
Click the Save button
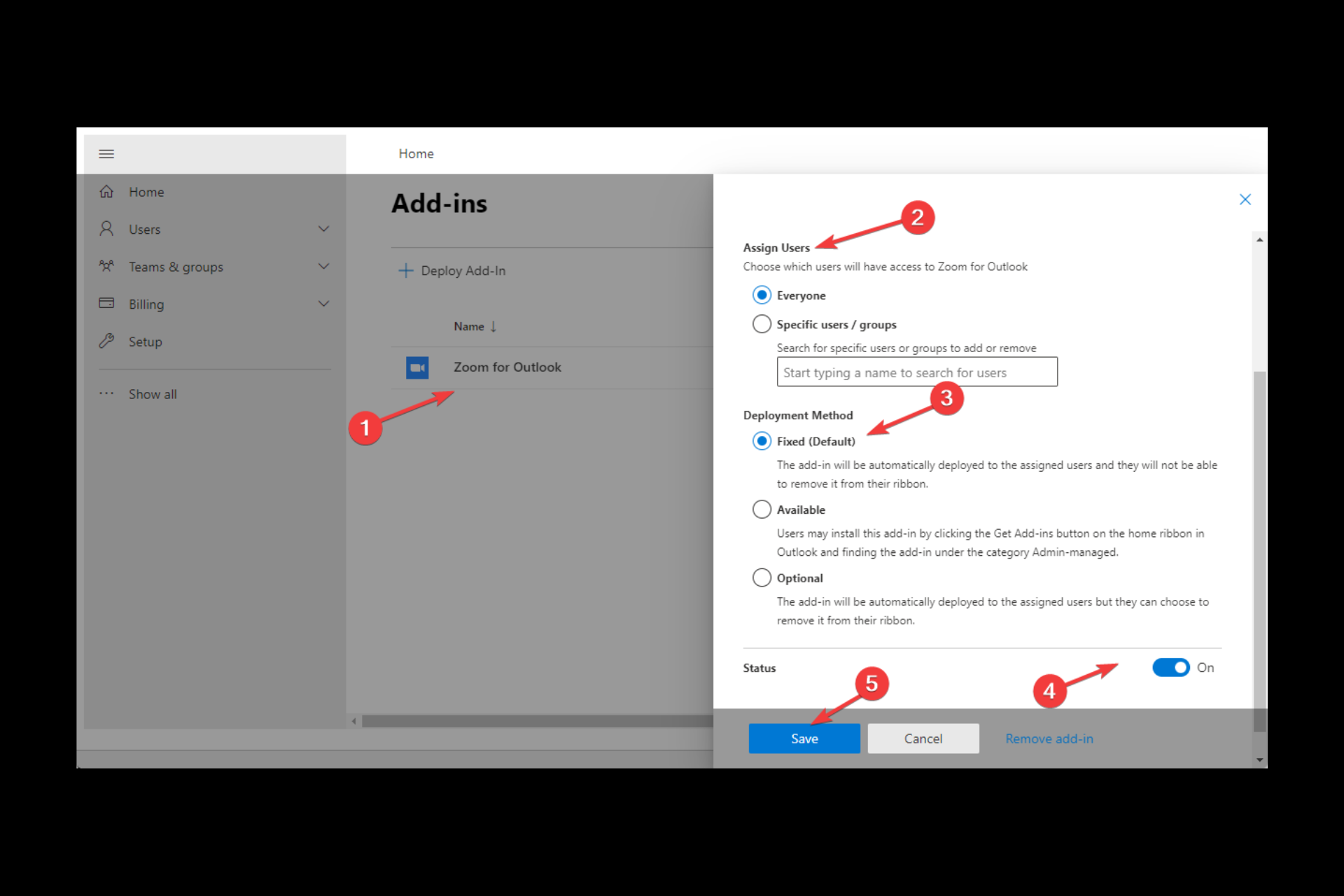point(805,738)
